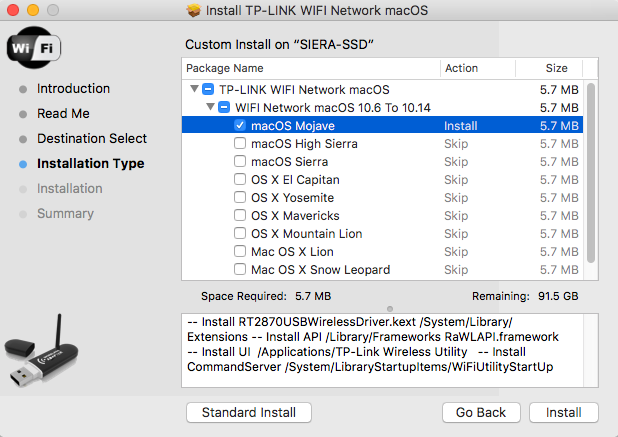Collapse the WIFI Network macOS 10.6 To 10.14 group
618x437 pixels.
(x=210, y=106)
